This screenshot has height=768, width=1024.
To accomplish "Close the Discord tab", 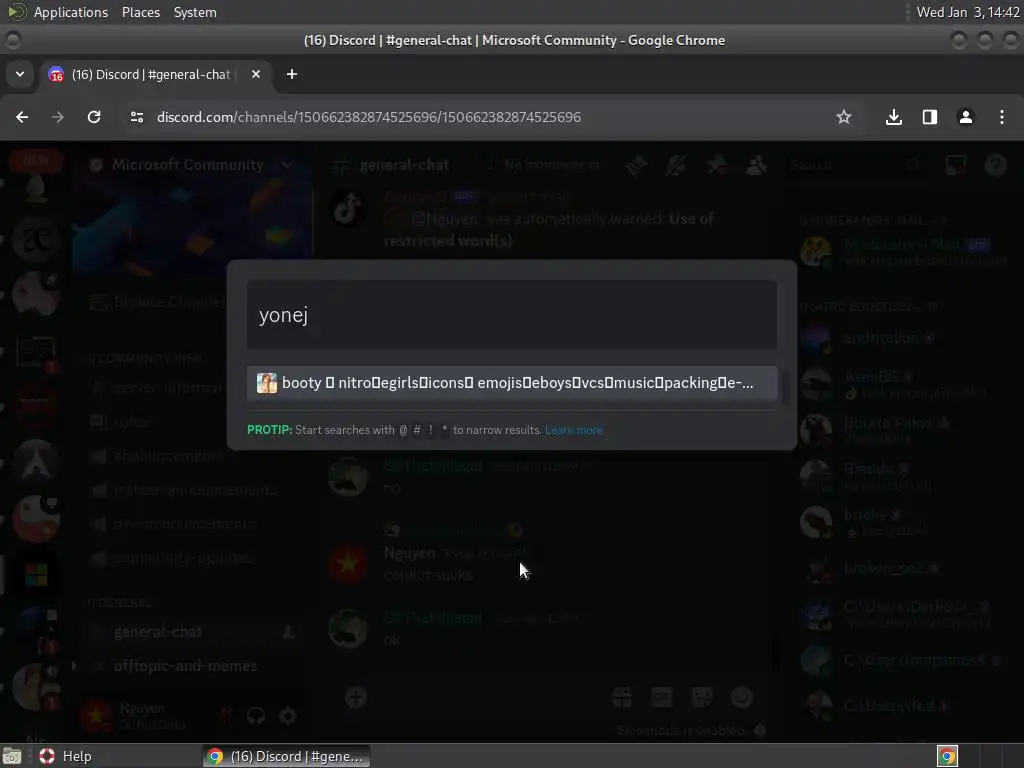I will pos(256,74).
